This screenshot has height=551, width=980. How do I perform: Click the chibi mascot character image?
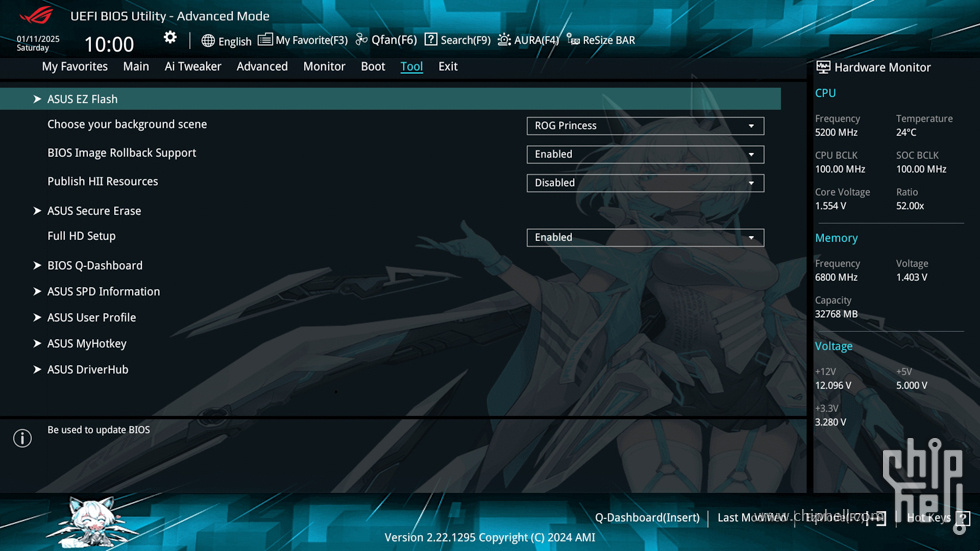tap(92, 522)
